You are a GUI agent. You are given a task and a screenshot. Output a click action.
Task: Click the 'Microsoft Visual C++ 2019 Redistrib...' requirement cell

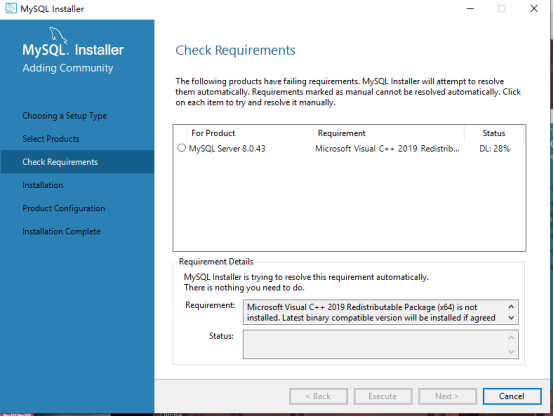point(387,148)
